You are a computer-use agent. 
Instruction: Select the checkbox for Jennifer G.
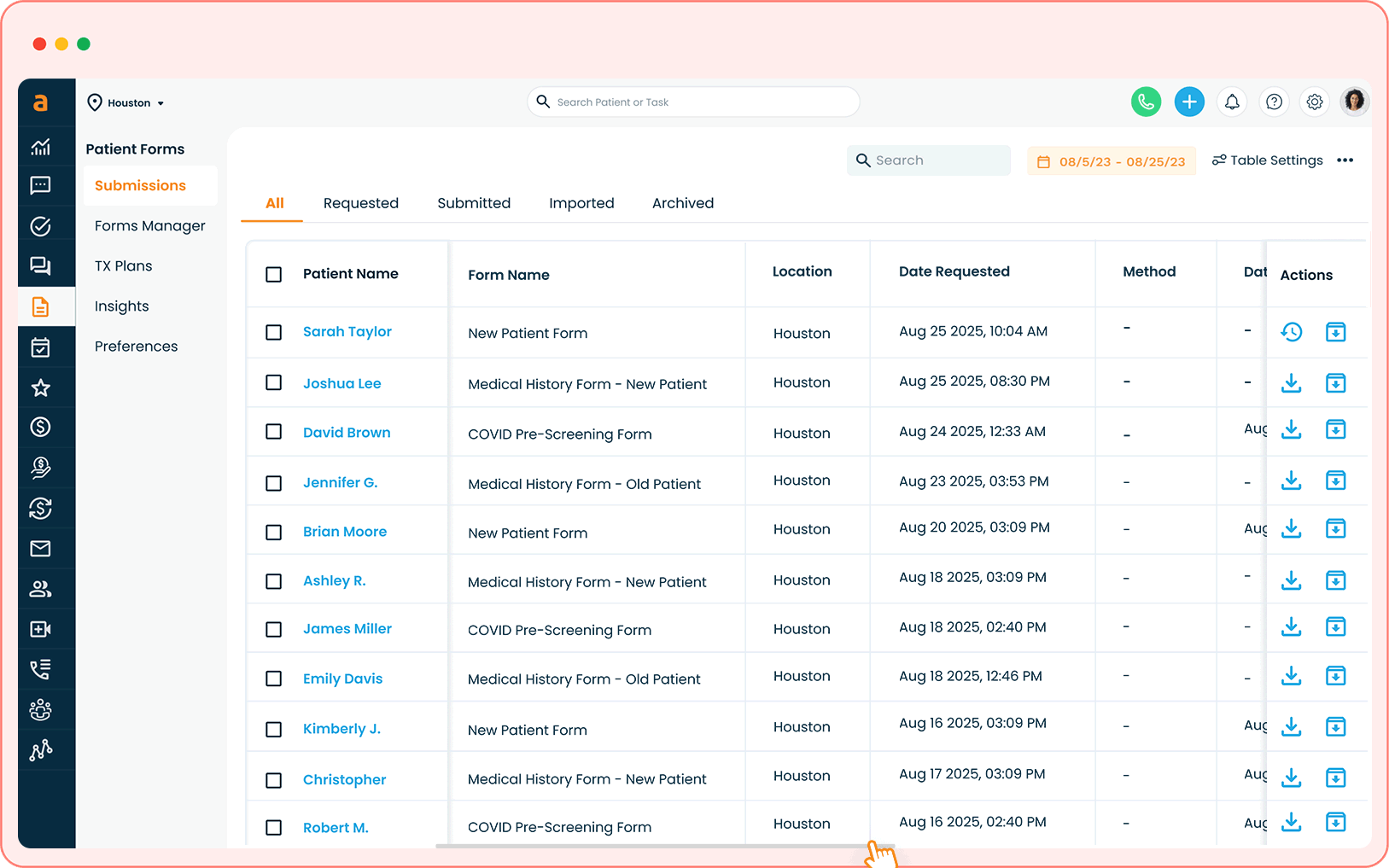click(274, 483)
